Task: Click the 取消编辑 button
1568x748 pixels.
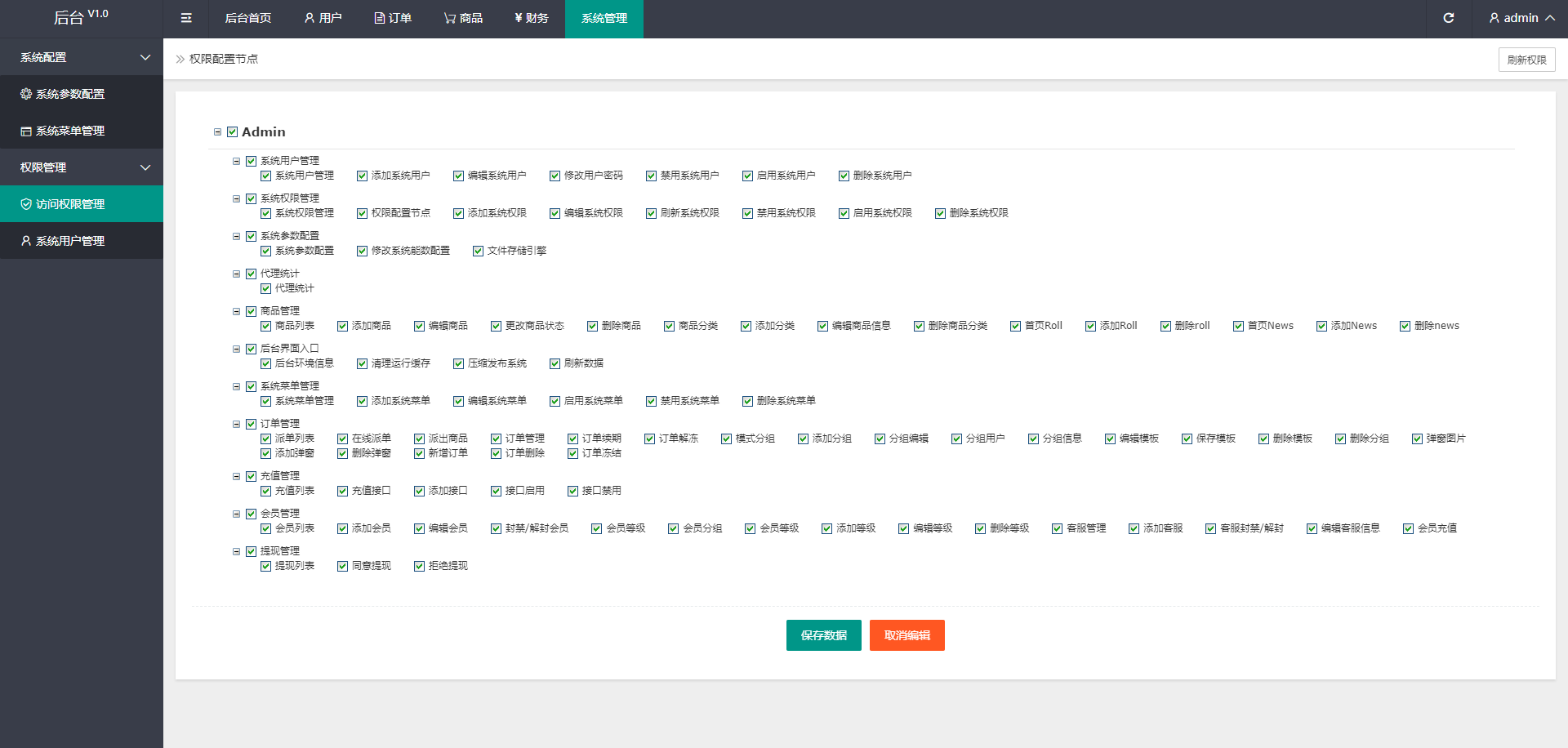Action: click(x=906, y=635)
